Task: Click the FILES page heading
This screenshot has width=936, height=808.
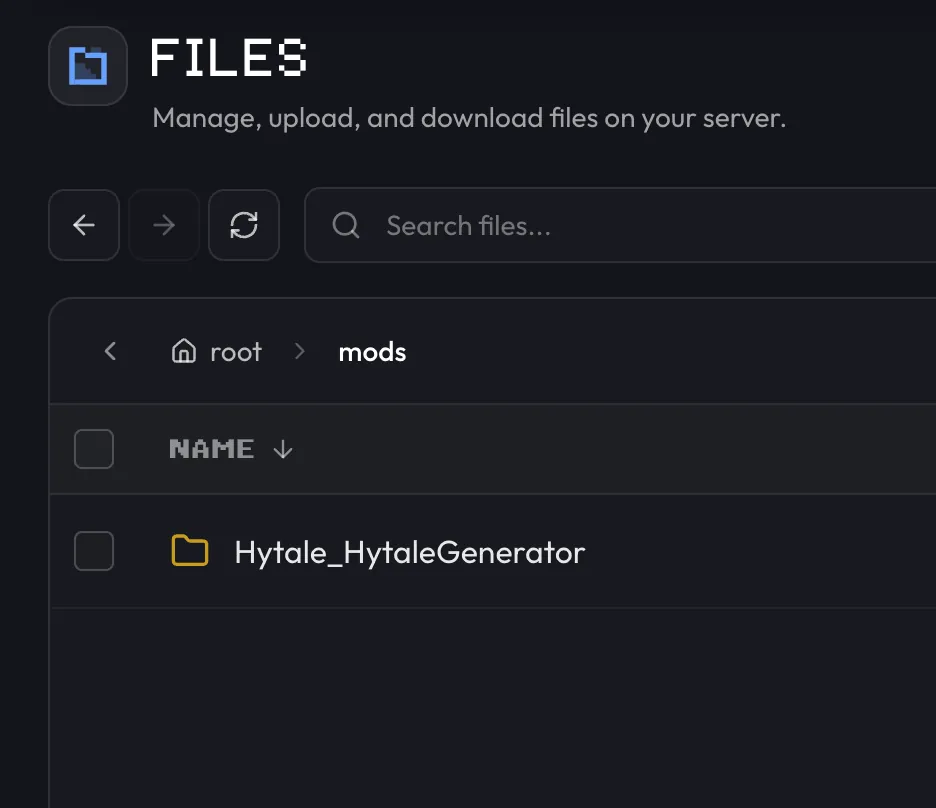Action: 228,58
